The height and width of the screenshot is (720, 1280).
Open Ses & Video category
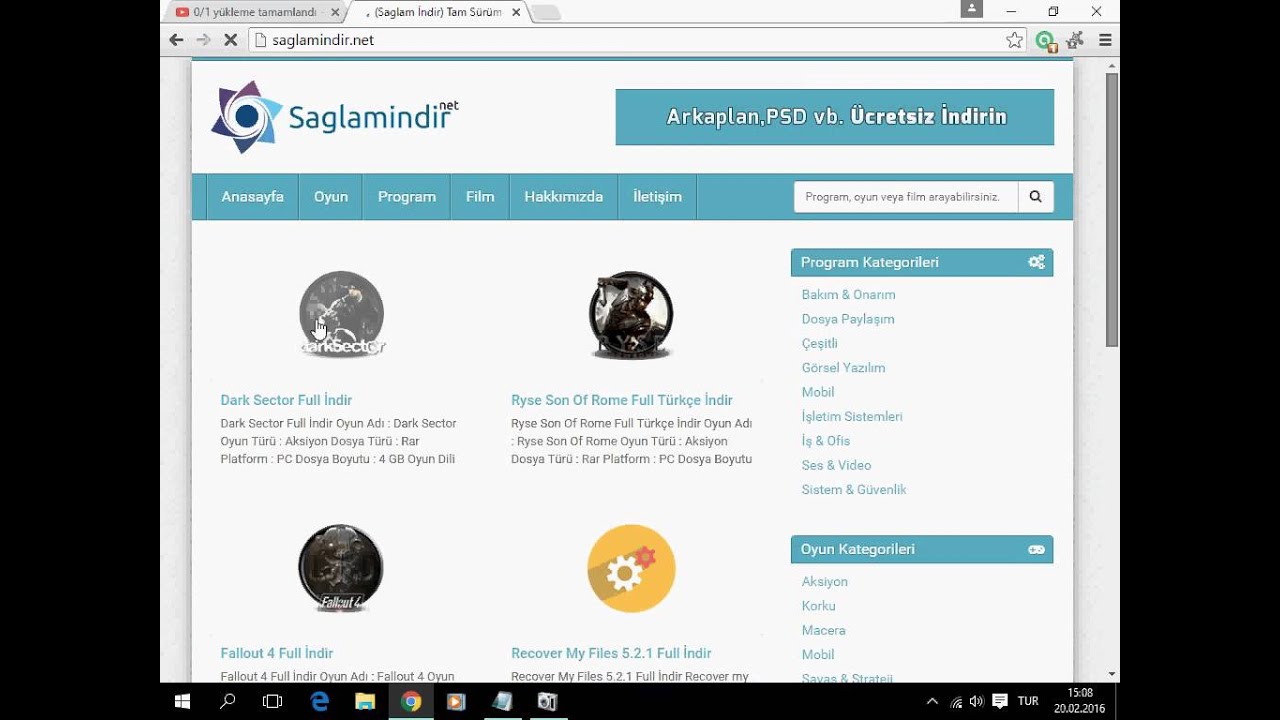(836, 465)
